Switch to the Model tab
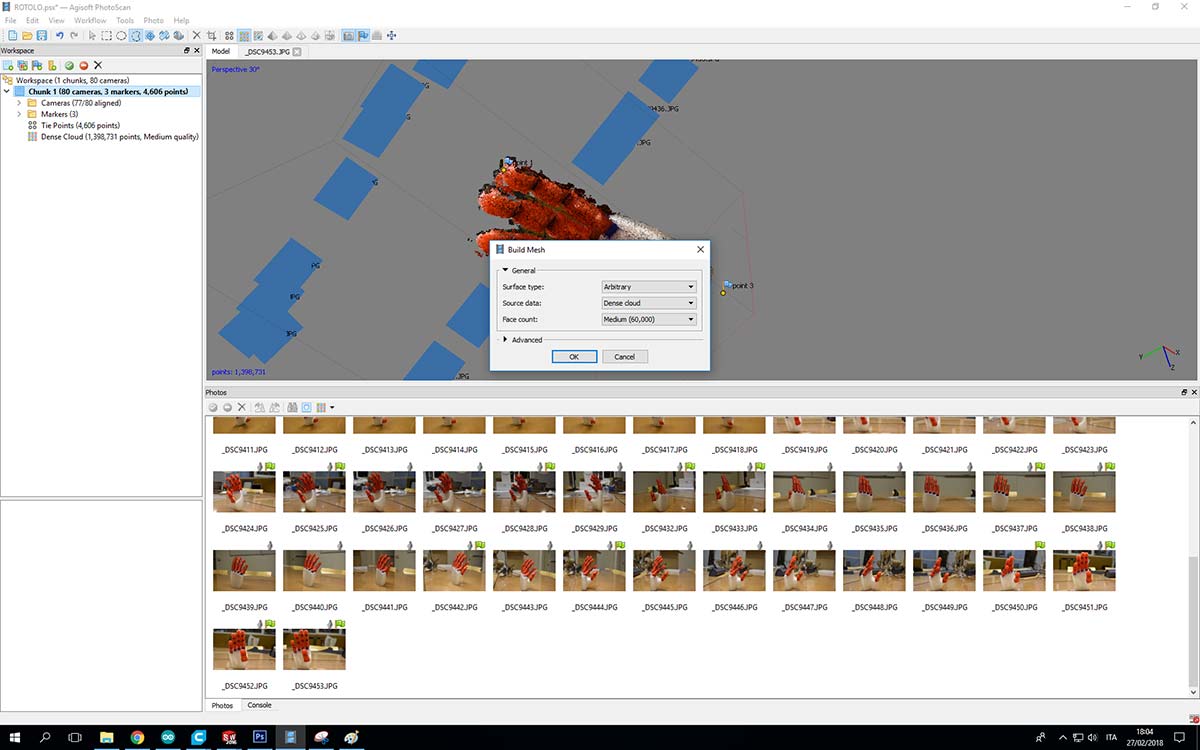Viewport: 1200px width, 750px height. tap(221, 51)
